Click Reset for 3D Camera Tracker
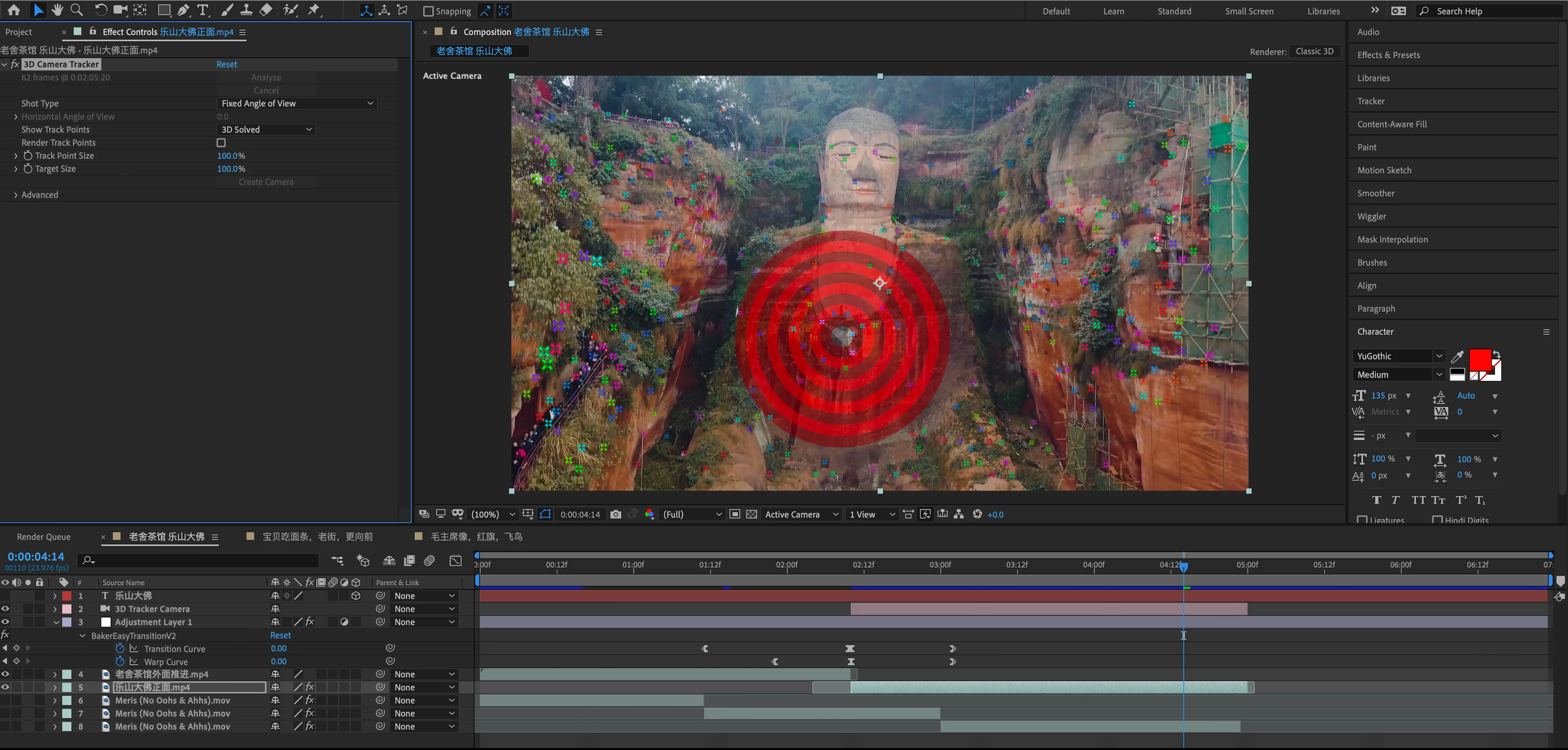Image resolution: width=1568 pixels, height=750 pixels. 227,64
